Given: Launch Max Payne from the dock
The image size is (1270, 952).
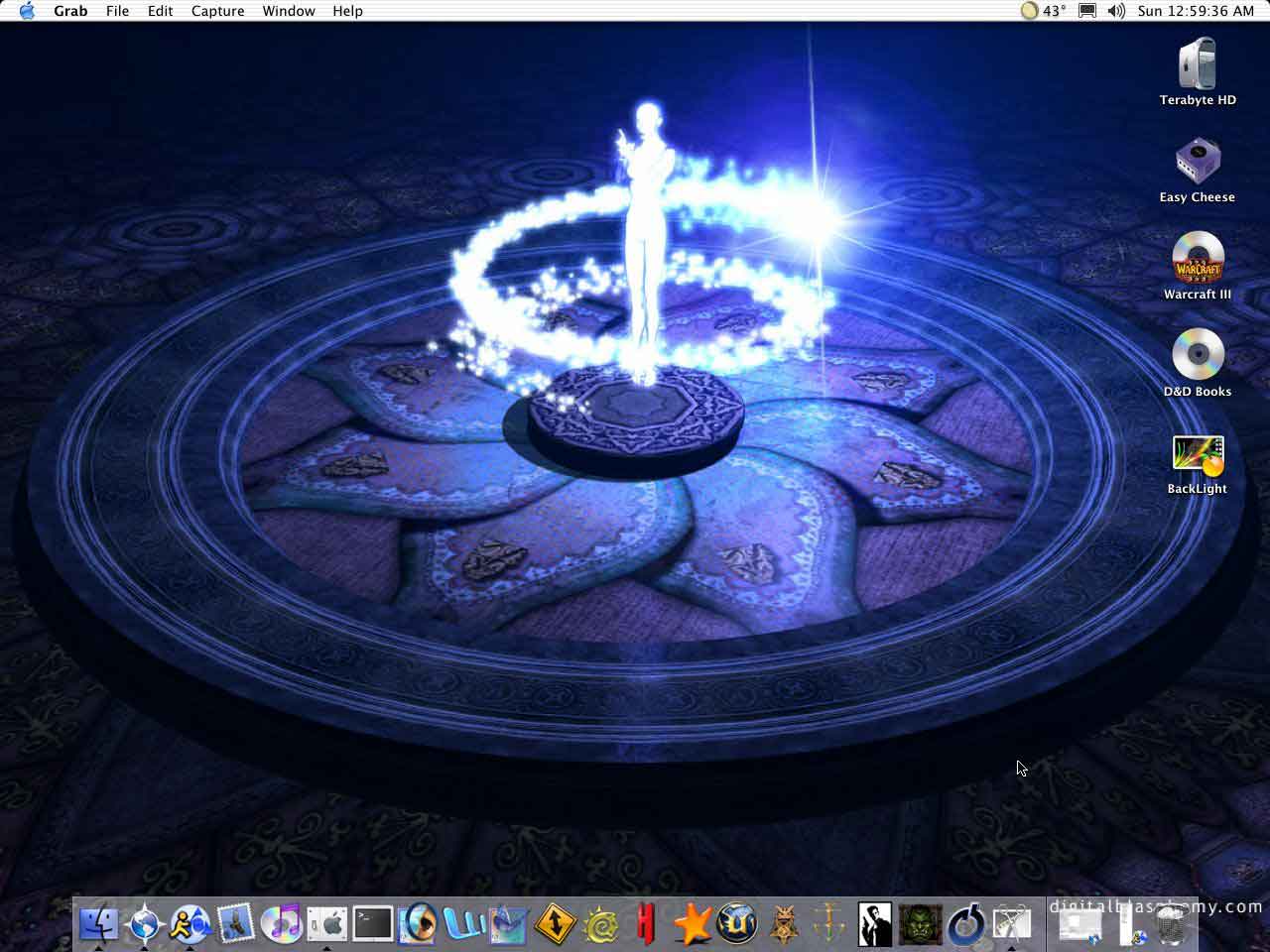Looking at the screenshot, I should (874, 924).
